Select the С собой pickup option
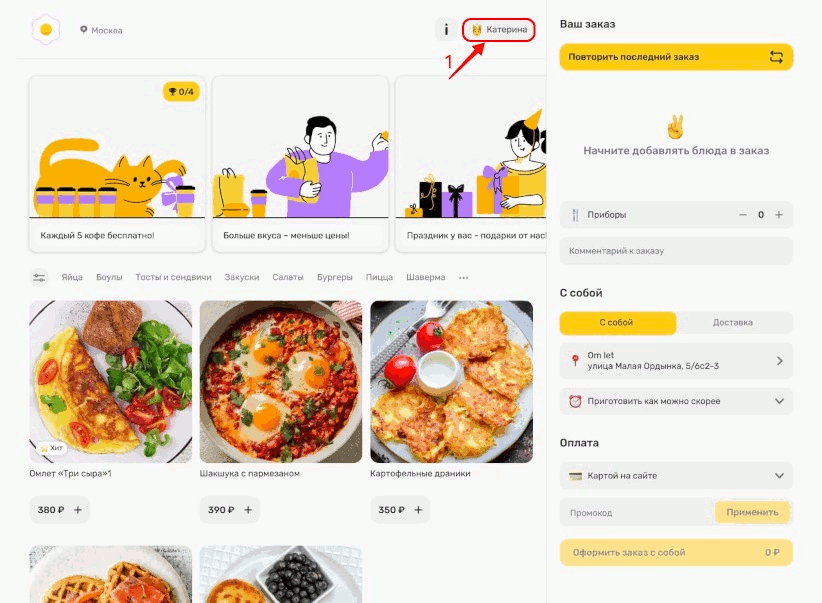822x603 pixels. (x=618, y=322)
